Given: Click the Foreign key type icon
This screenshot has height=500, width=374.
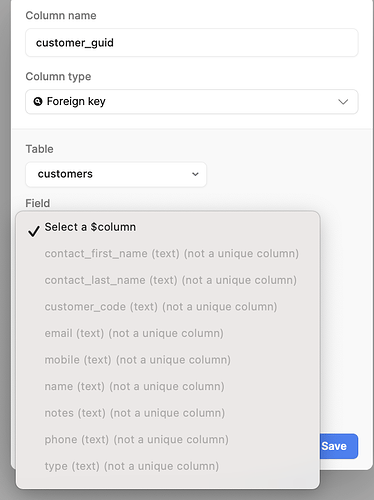Looking at the screenshot, I should click(38, 101).
